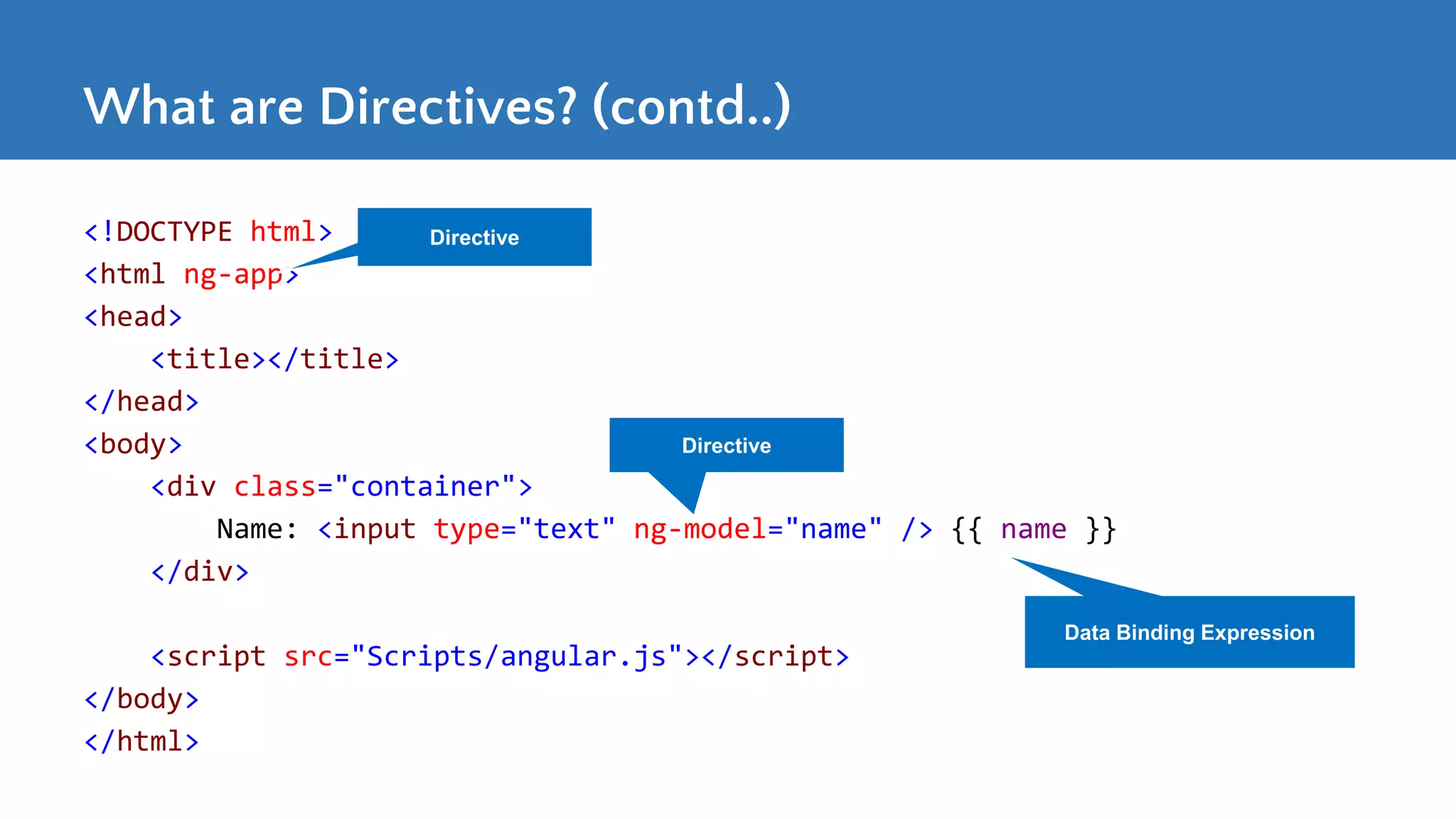
Task: Click the ng-model="name" attribute
Action: pyautogui.click(x=757, y=530)
